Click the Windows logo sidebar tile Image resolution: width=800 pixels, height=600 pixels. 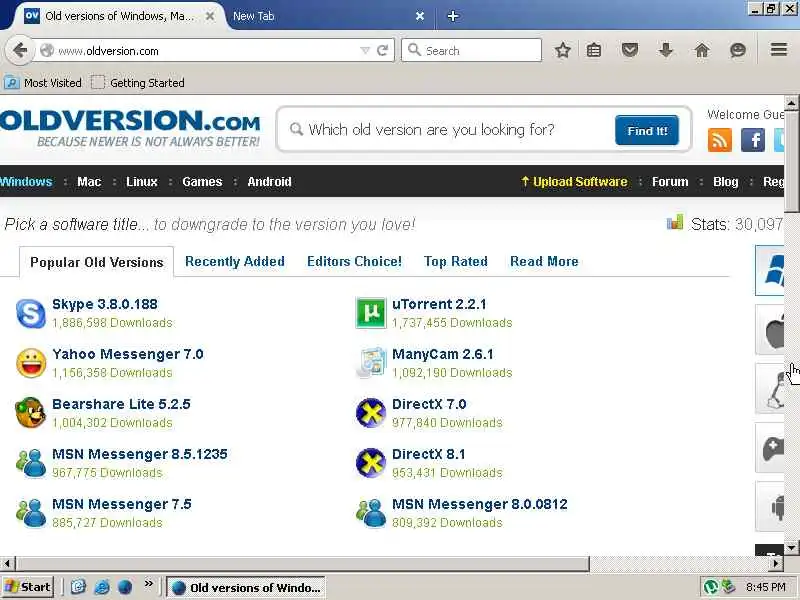coord(769,270)
